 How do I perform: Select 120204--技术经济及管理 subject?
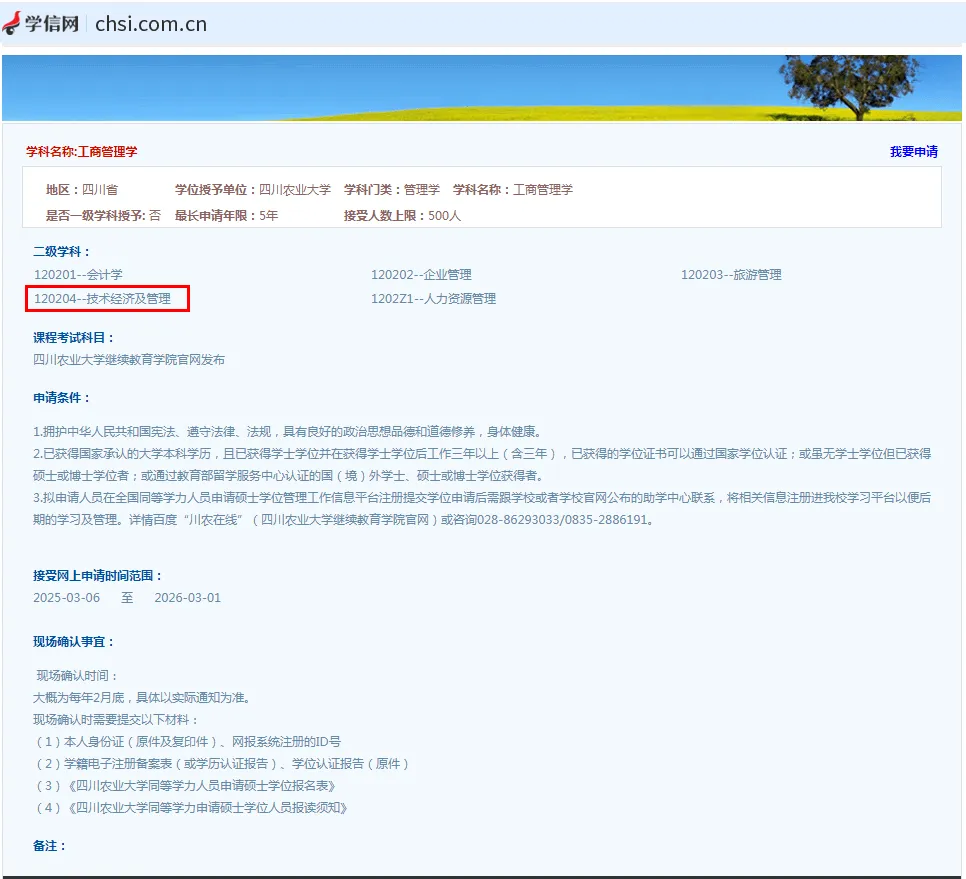click(x=102, y=299)
